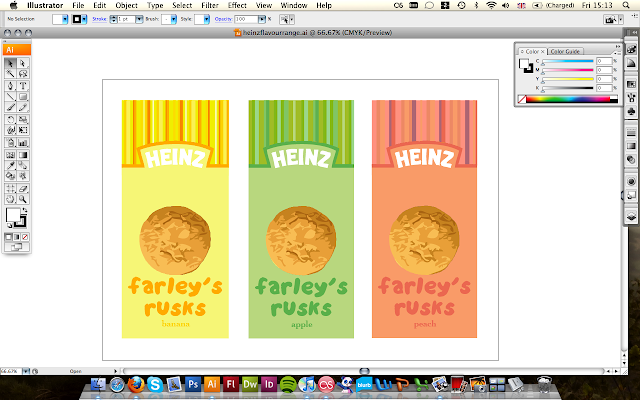The width and height of the screenshot is (640, 400).
Task: Select the Rotate tool
Action: 11,120
